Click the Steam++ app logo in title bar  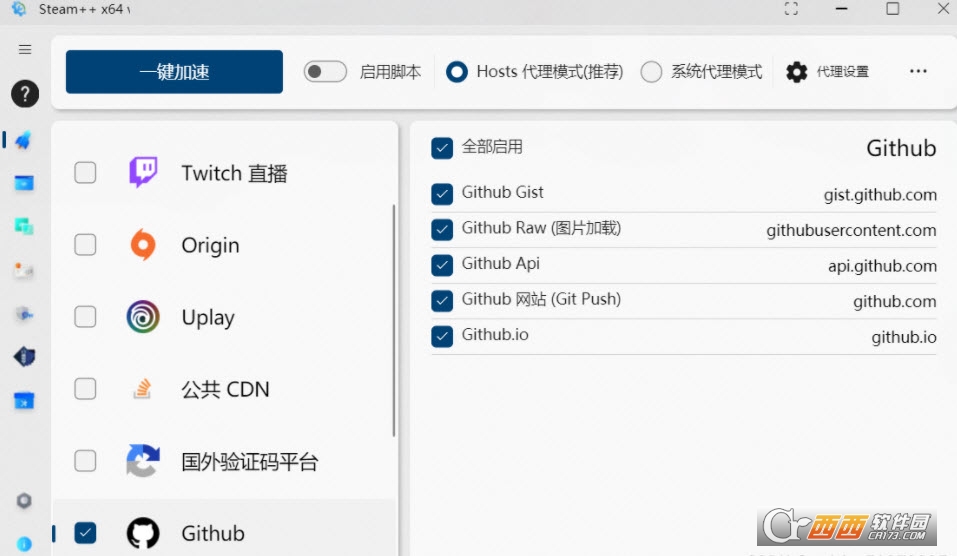(x=19, y=9)
